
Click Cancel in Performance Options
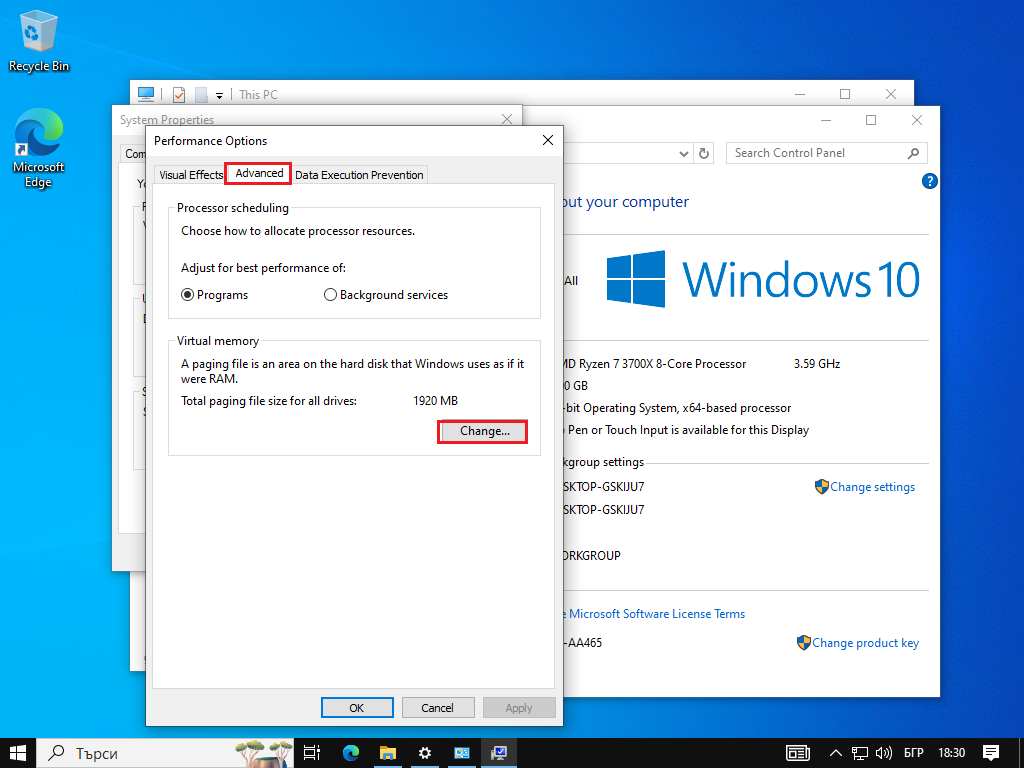tap(437, 708)
